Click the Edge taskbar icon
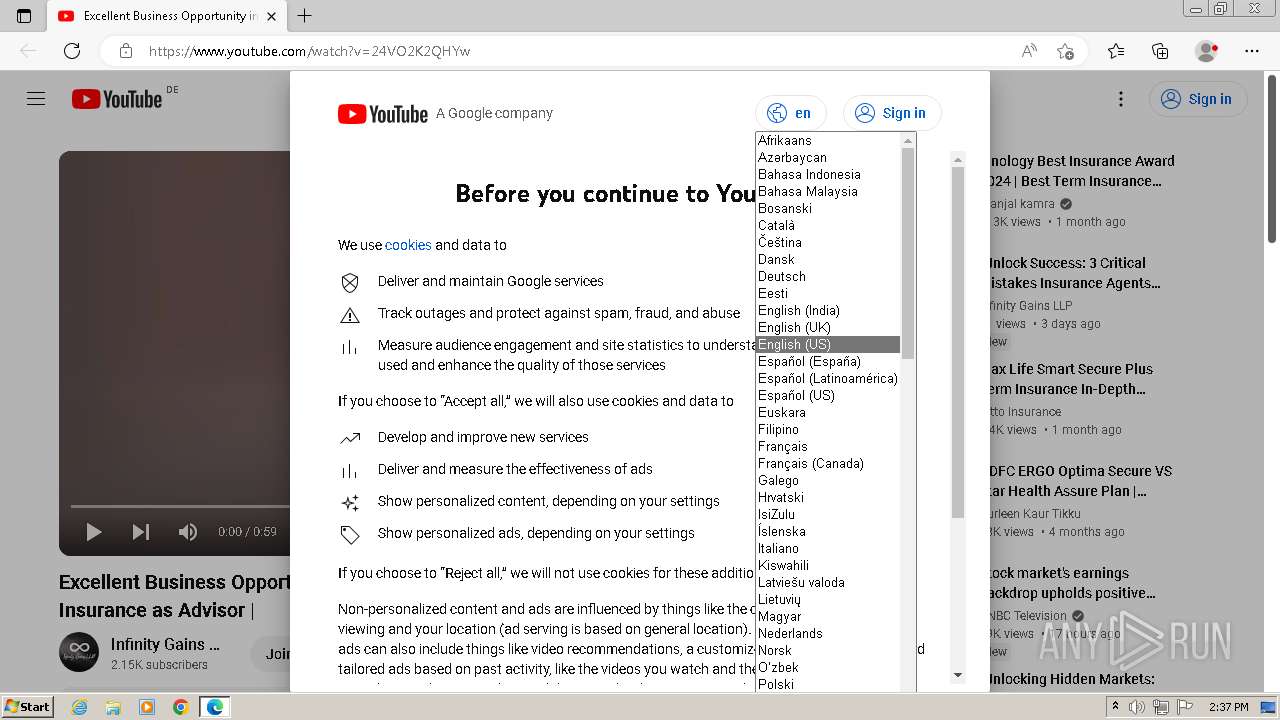The image size is (1280, 720). [215, 707]
